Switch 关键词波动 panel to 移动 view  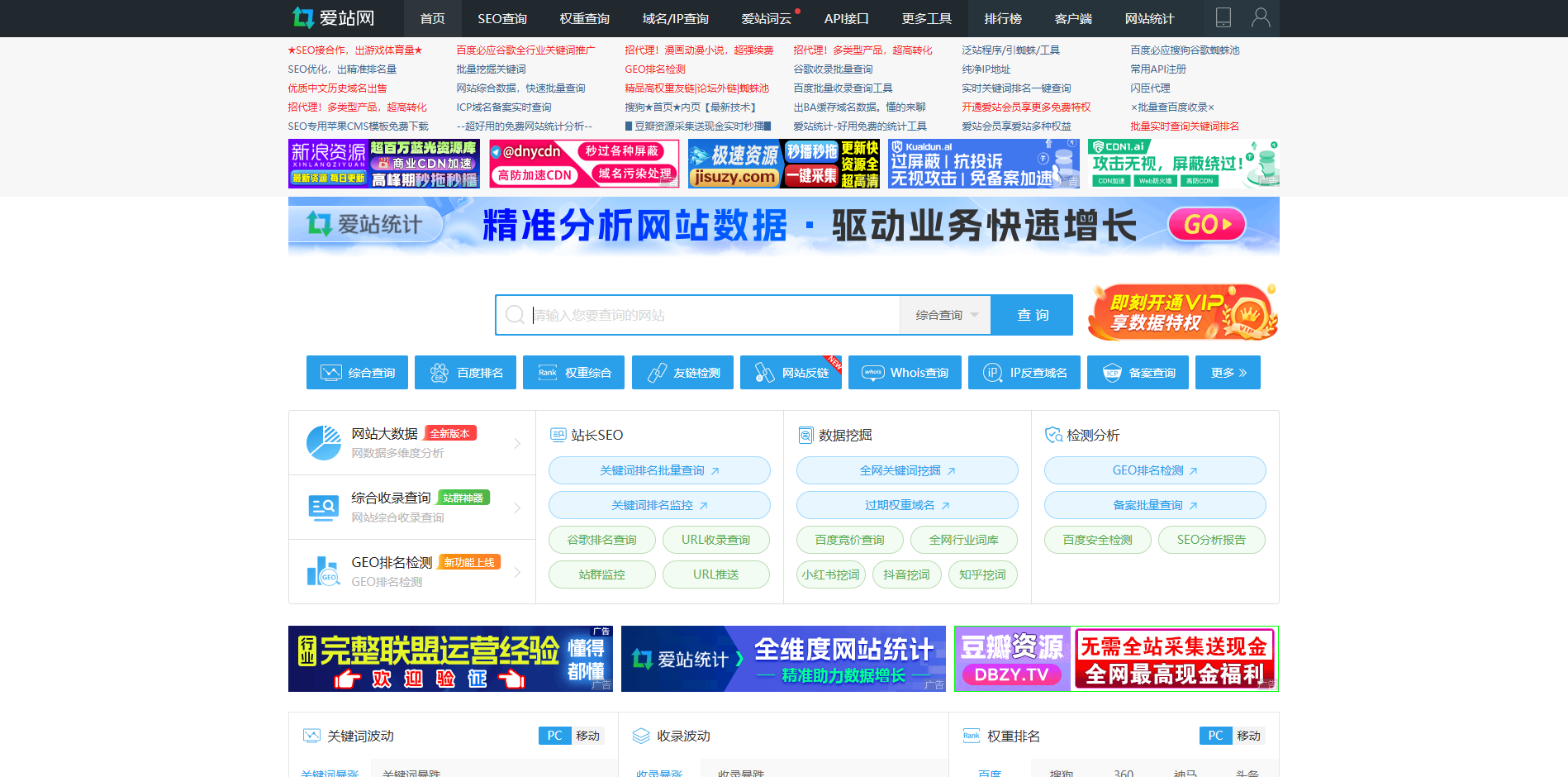589,736
